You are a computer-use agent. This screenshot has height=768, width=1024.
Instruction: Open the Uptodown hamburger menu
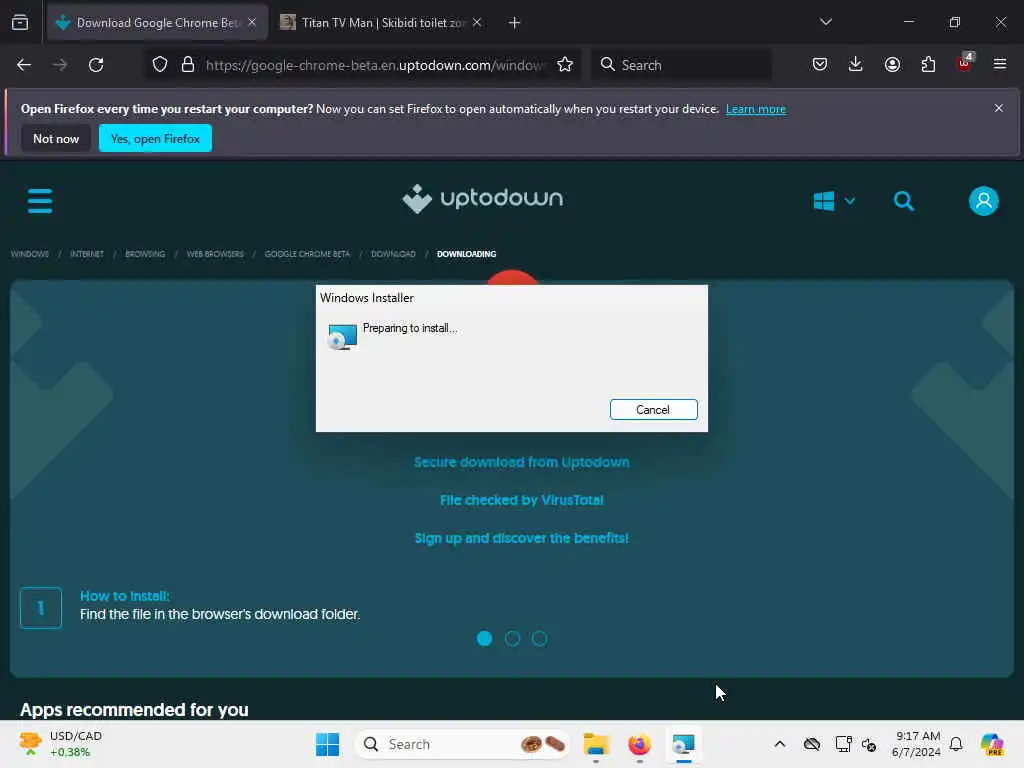40,200
